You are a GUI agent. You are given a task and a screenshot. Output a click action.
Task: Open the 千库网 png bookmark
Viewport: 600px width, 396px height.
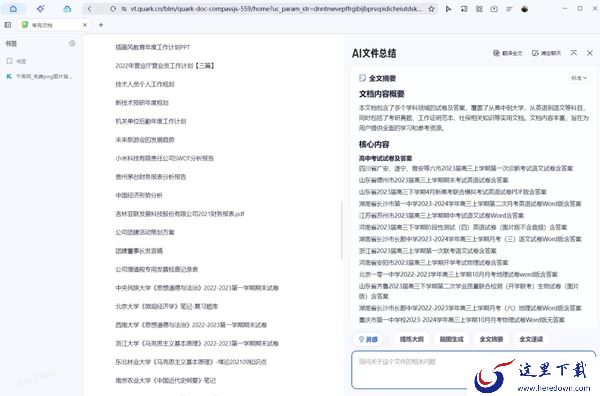(x=39, y=77)
